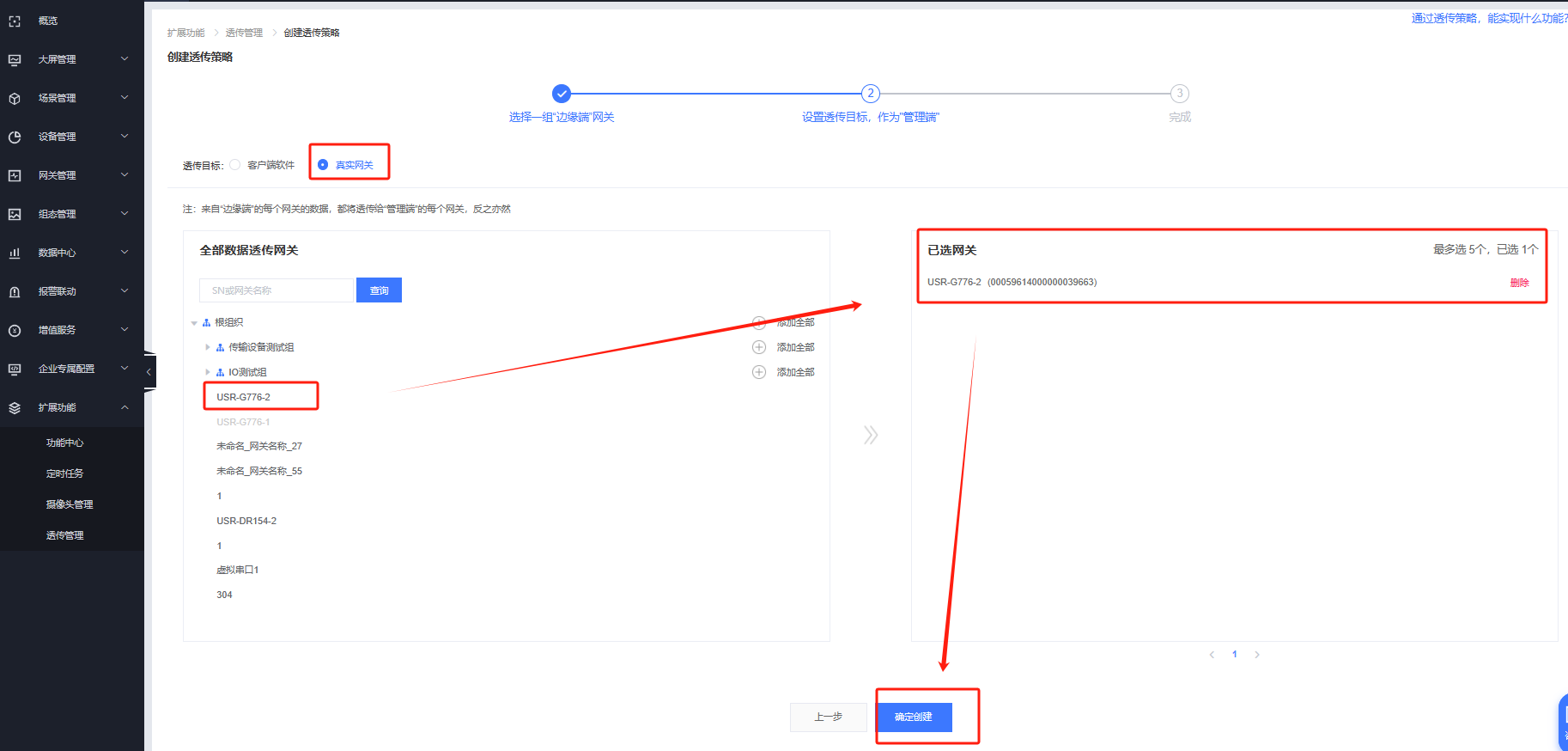Click plus icon beside 传输设备测试组 添加全部
Screen dimensions: 1568x751
(x=759, y=347)
